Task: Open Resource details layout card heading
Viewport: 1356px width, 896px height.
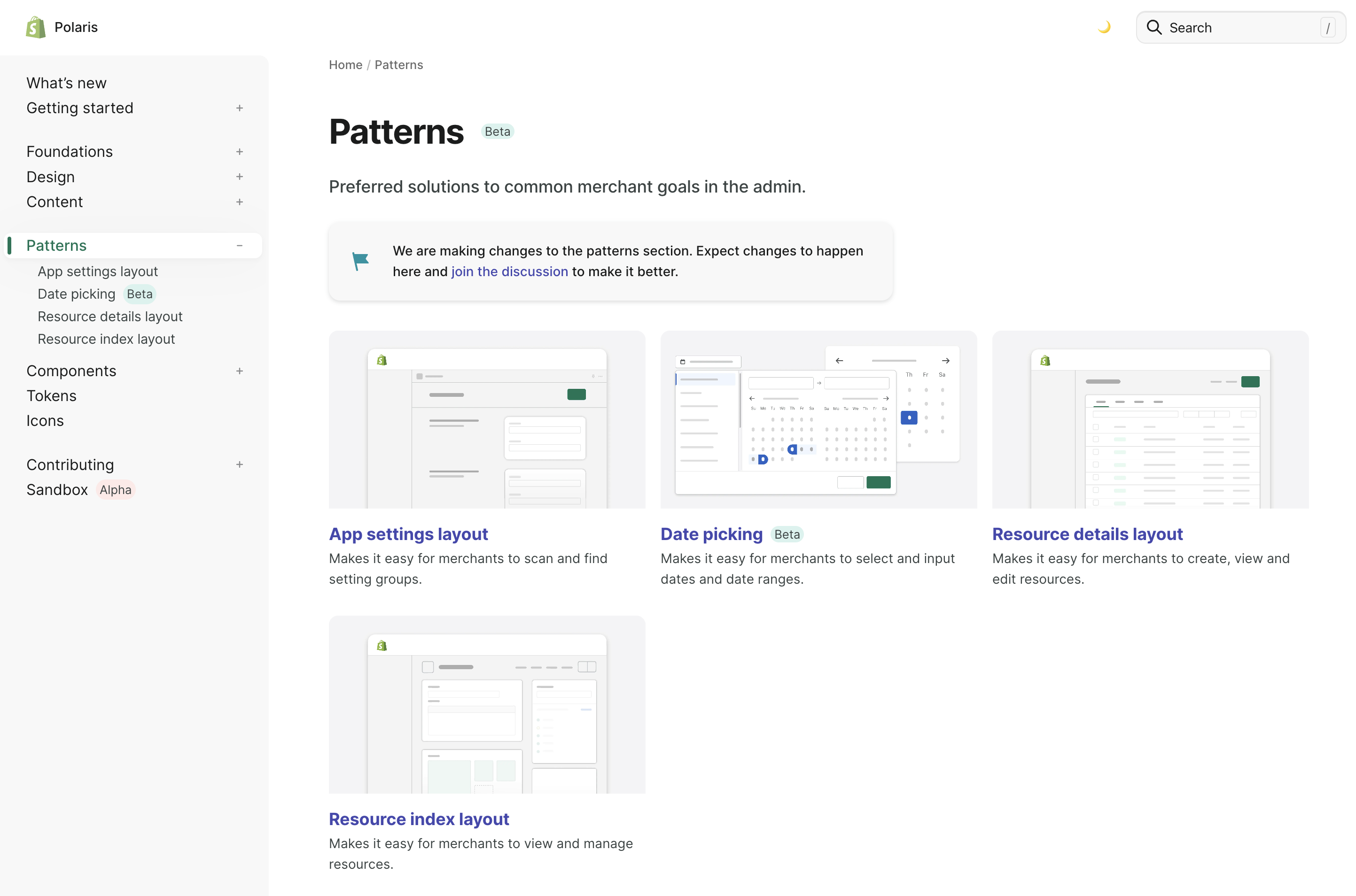Action: coord(1087,534)
